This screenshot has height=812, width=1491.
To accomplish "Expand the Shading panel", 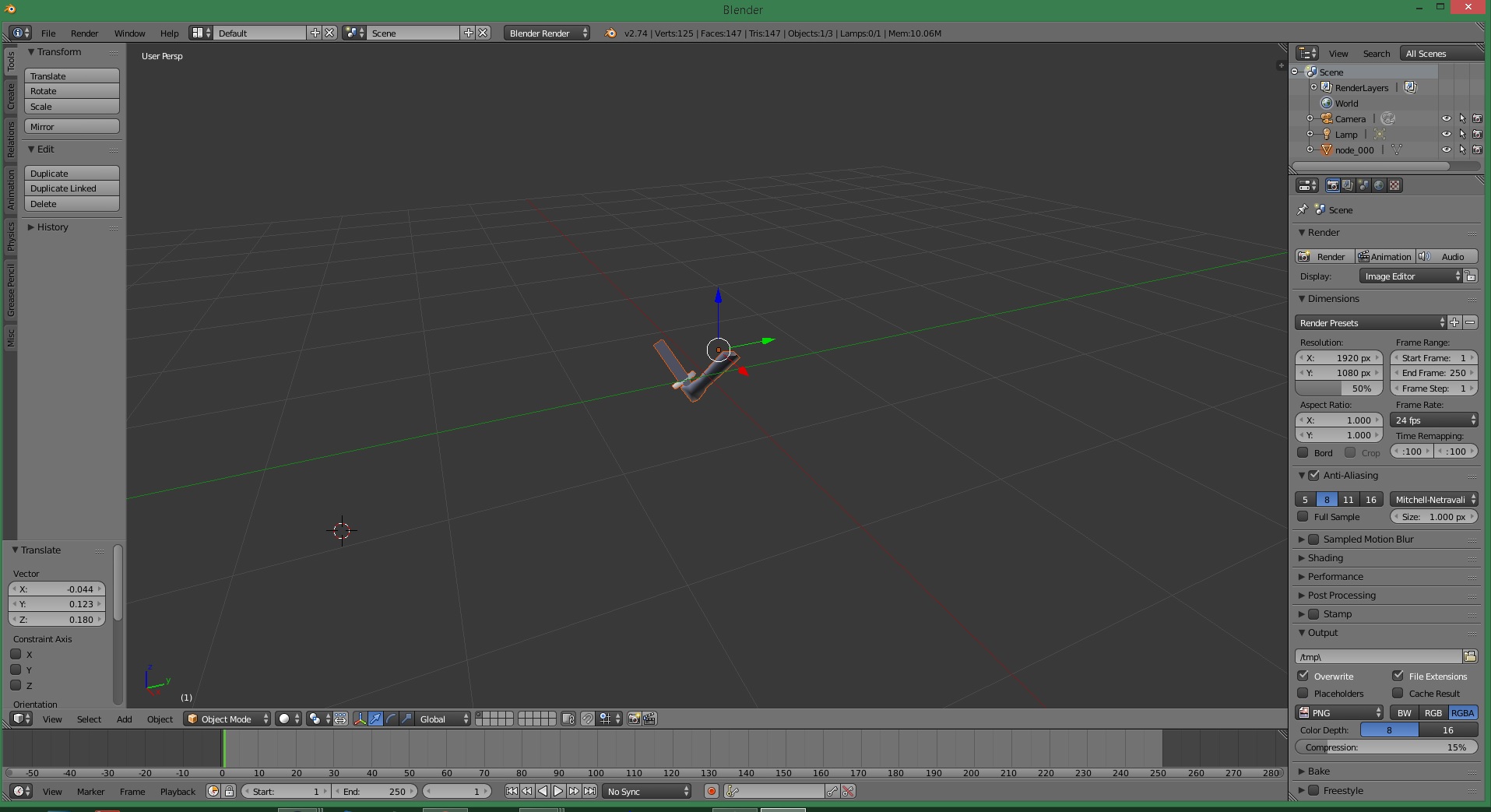I will click(x=1325, y=557).
